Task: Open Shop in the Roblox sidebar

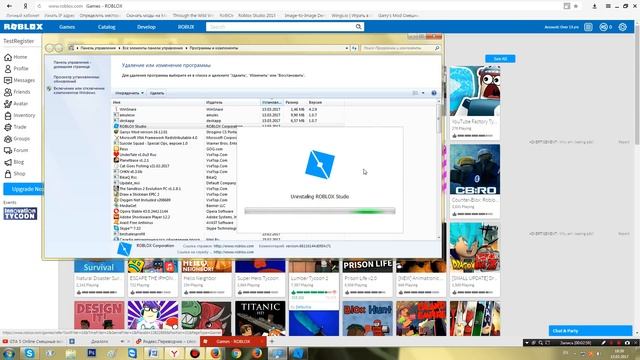Action: 15,173
